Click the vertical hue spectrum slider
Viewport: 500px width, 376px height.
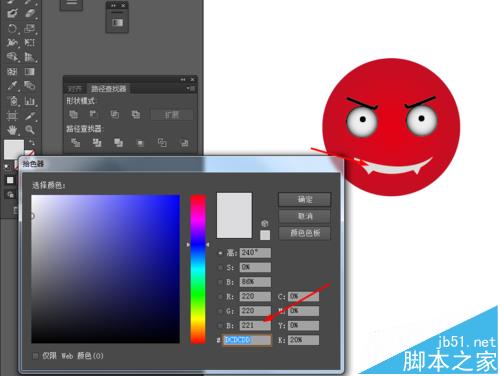[198, 269]
